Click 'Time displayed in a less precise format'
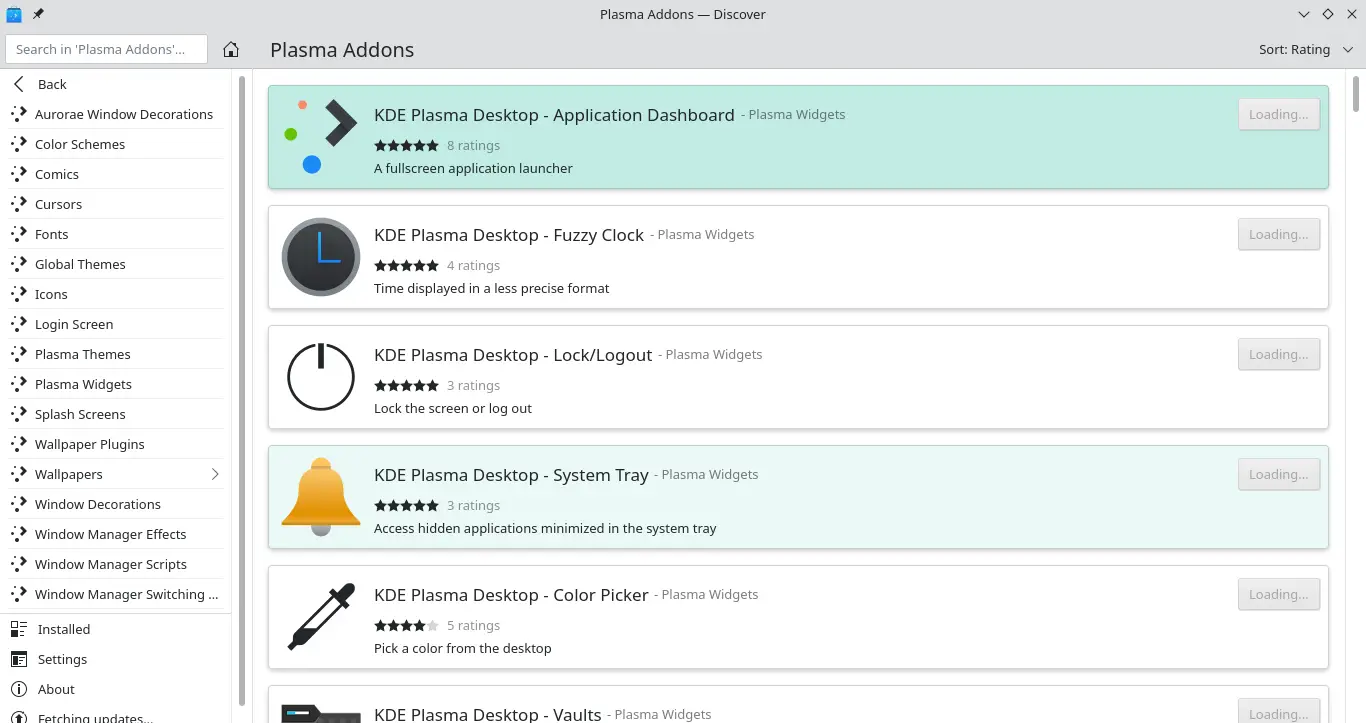Screen dimensions: 1366x723 click(x=491, y=288)
